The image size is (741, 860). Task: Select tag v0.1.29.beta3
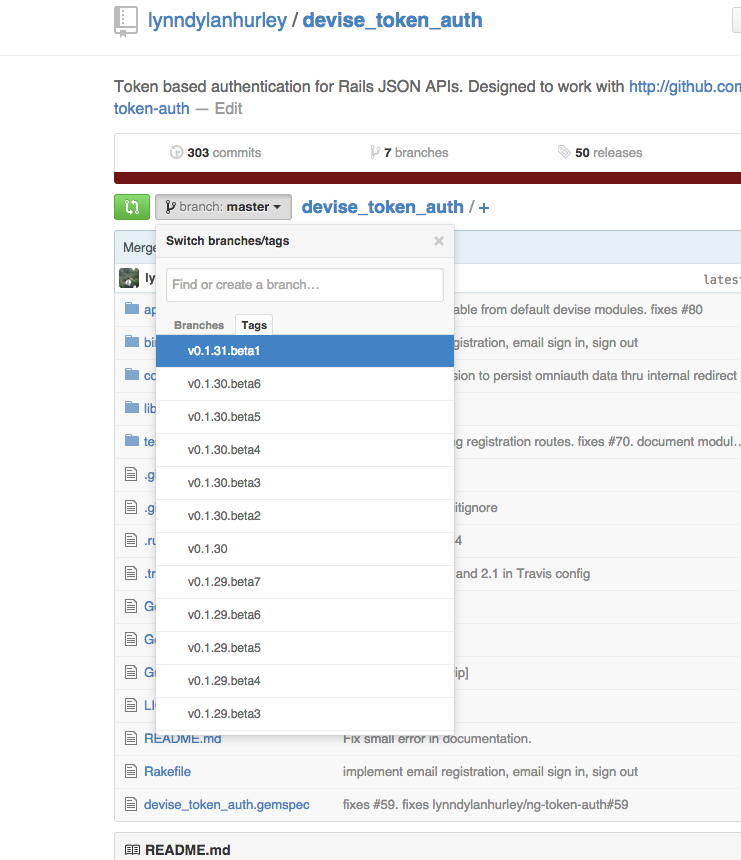[x=305, y=714]
